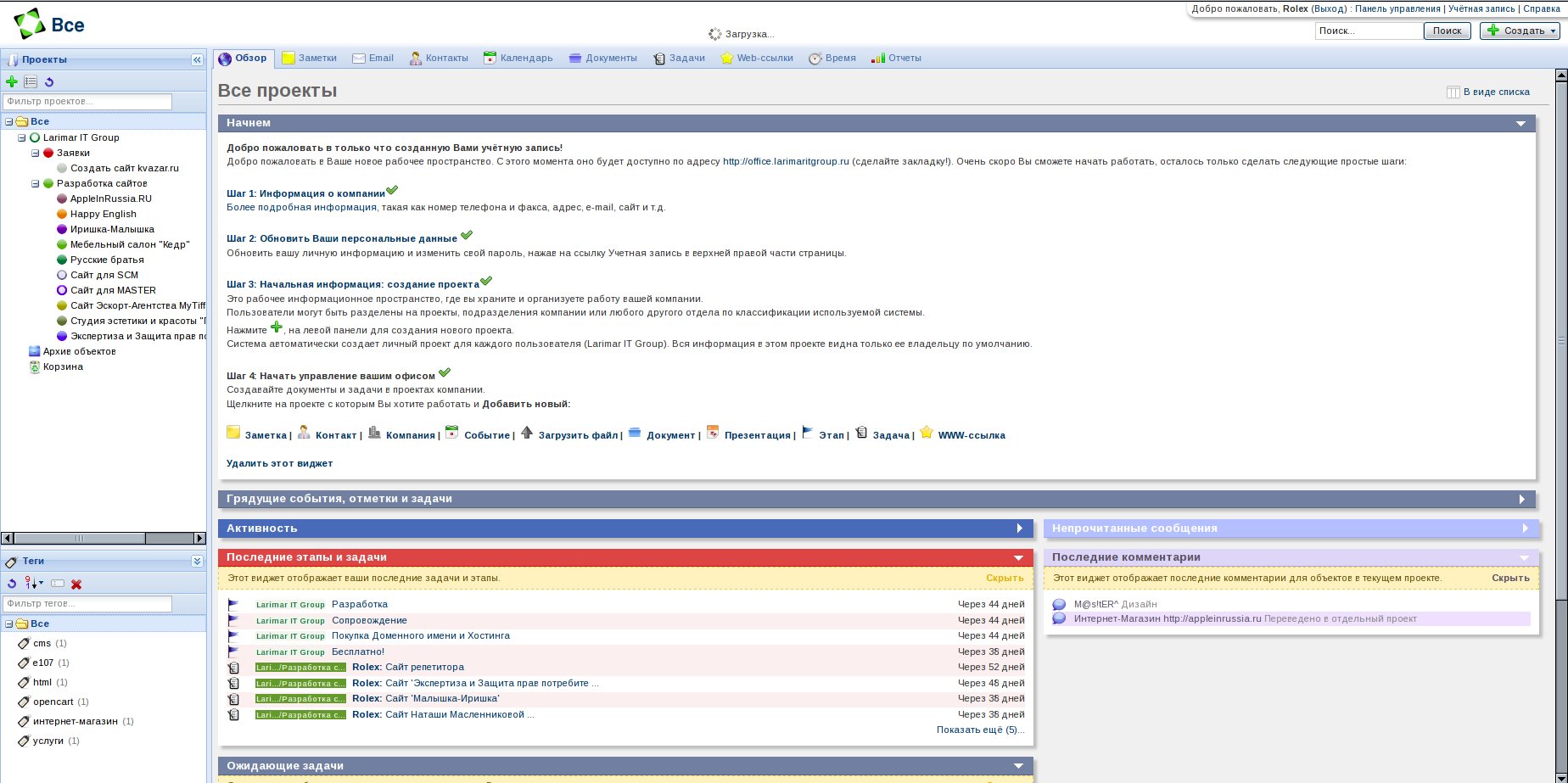1568x783 pixels.
Task: Click the red X icon in the Теги toolbar
Action: coord(76,584)
